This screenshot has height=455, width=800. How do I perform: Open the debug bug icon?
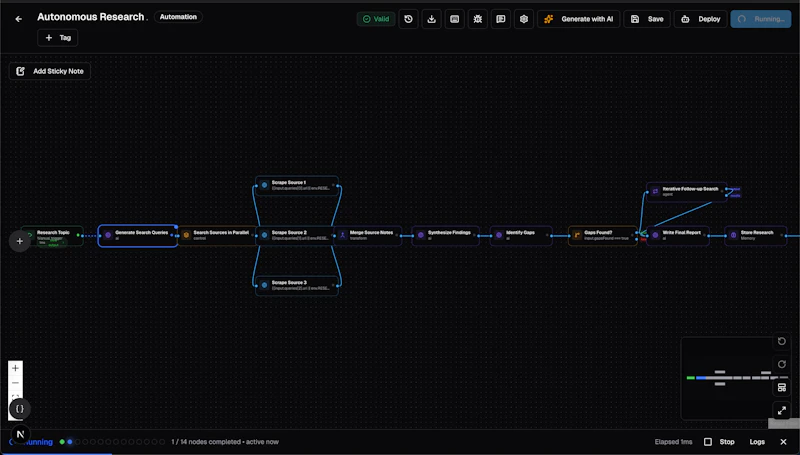click(478, 19)
